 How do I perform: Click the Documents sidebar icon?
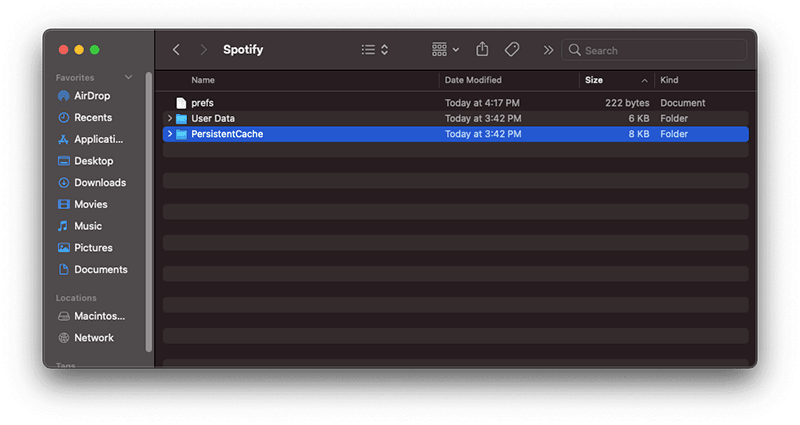63,269
